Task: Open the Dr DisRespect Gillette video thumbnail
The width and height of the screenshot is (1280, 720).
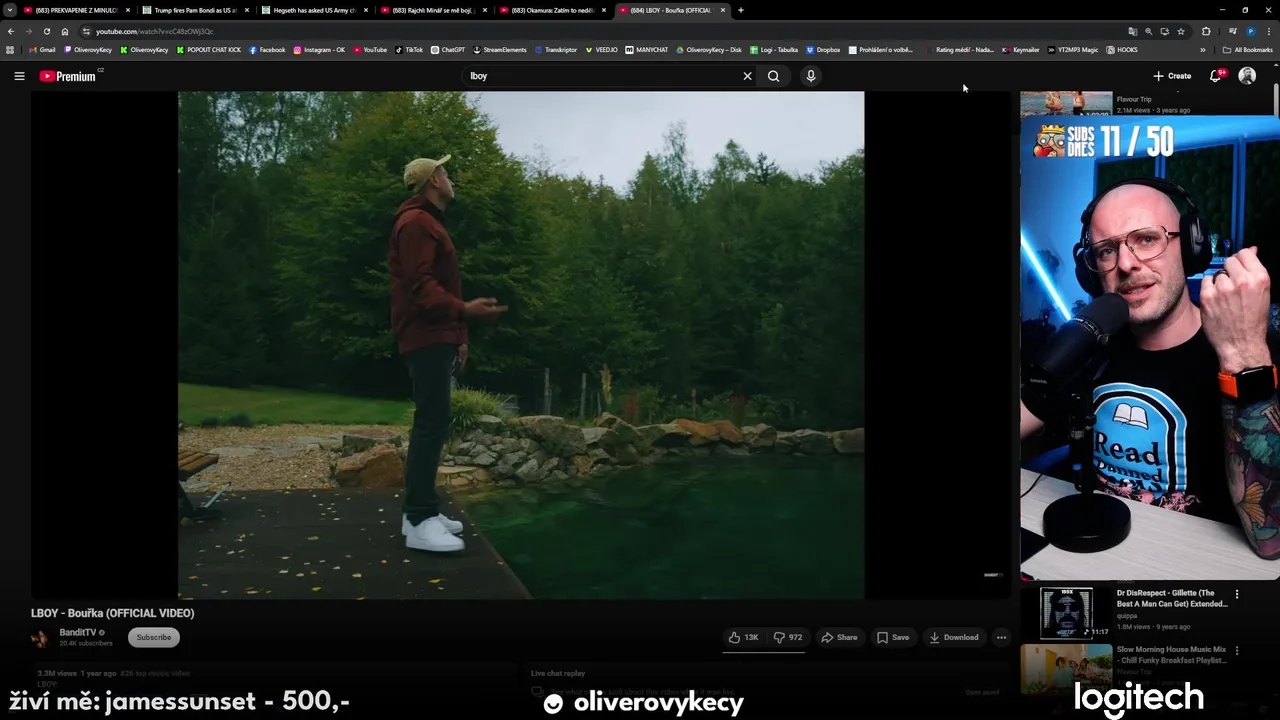Action: 1066,612
